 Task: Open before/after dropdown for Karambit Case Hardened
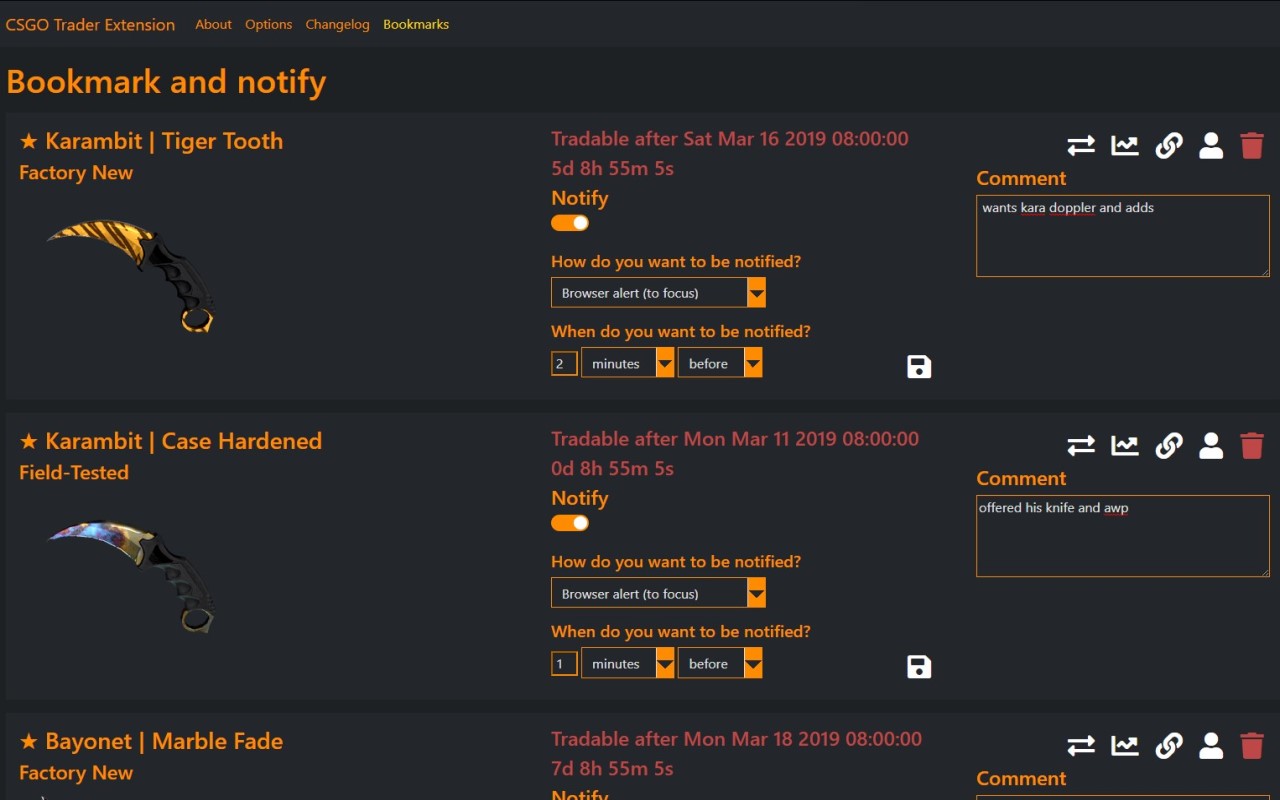[720, 663]
